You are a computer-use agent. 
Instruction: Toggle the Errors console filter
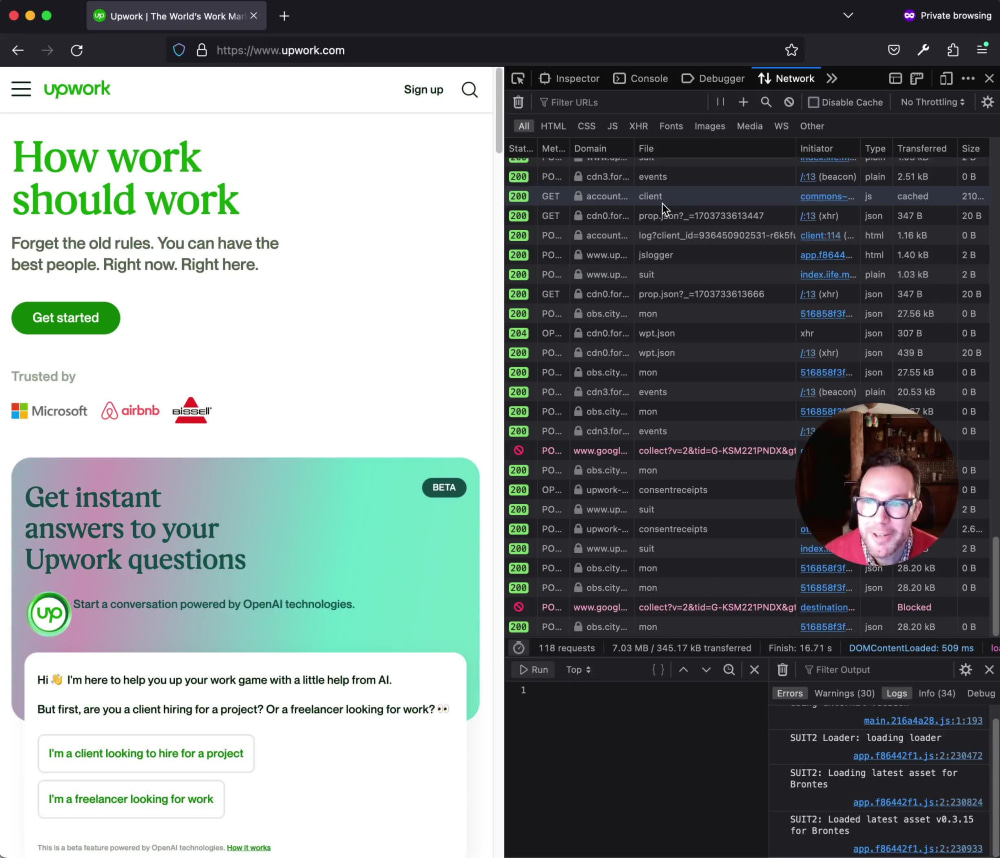pyautogui.click(x=790, y=693)
